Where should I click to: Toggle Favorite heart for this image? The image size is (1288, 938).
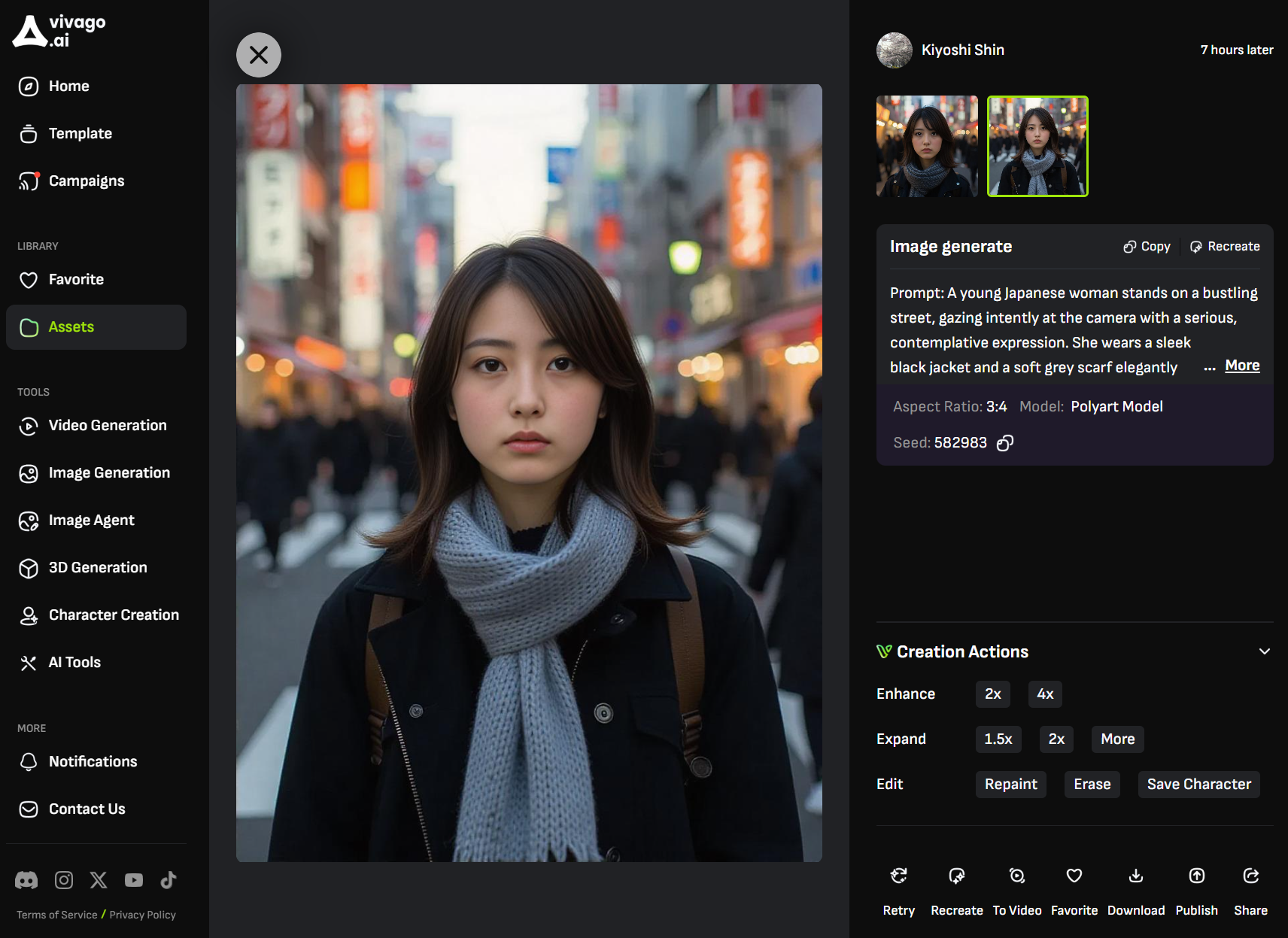(1074, 876)
